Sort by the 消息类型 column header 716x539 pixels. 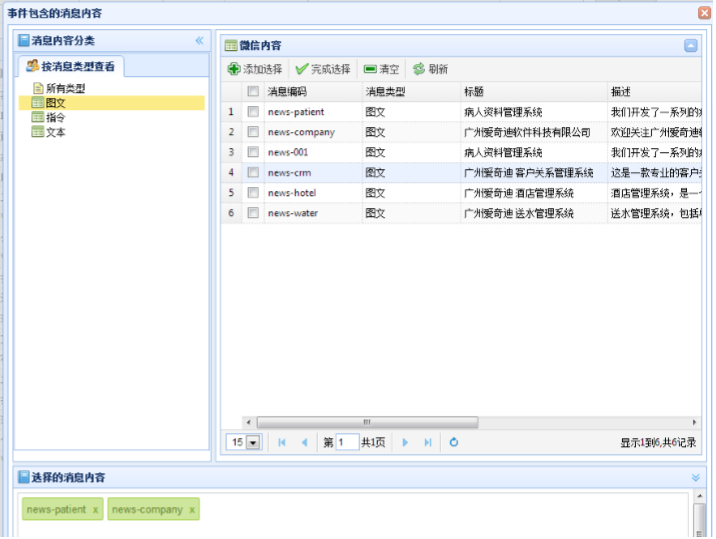pos(411,91)
